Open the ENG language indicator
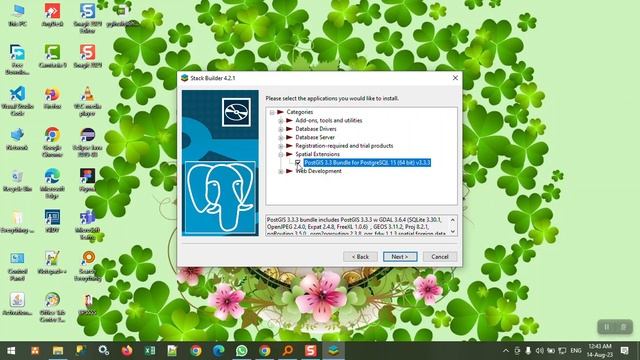The image size is (640, 360). click(576, 351)
